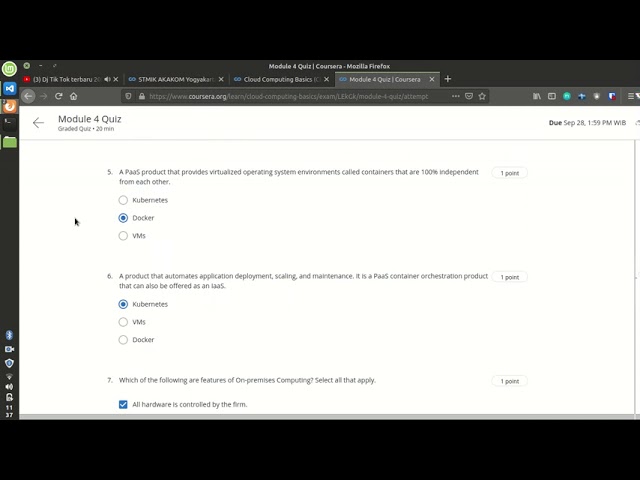The width and height of the screenshot is (640, 480).
Task: Open the camera recorder tray icon
Action: tap(9, 349)
